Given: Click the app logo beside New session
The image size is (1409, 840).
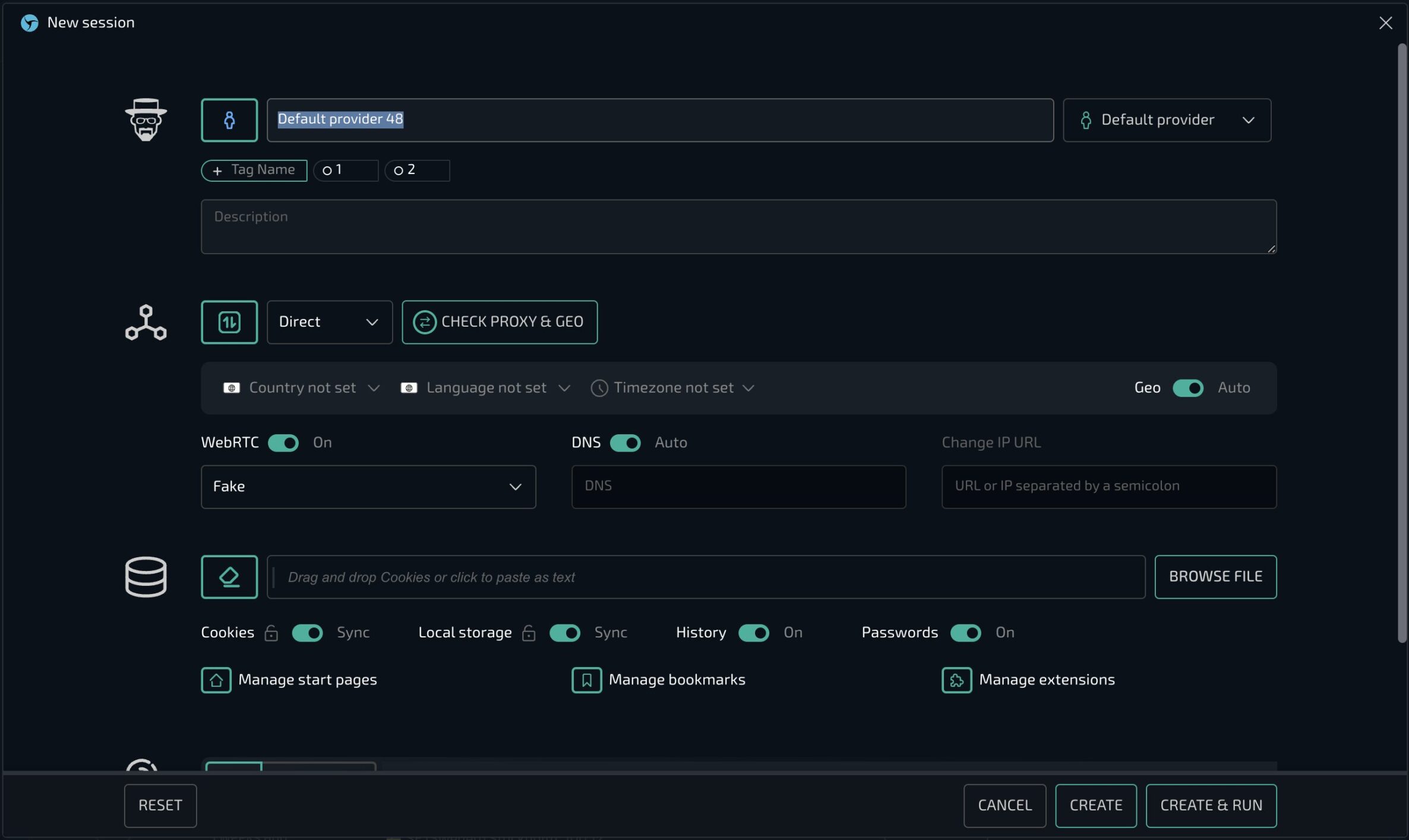Looking at the screenshot, I should 29,23.
